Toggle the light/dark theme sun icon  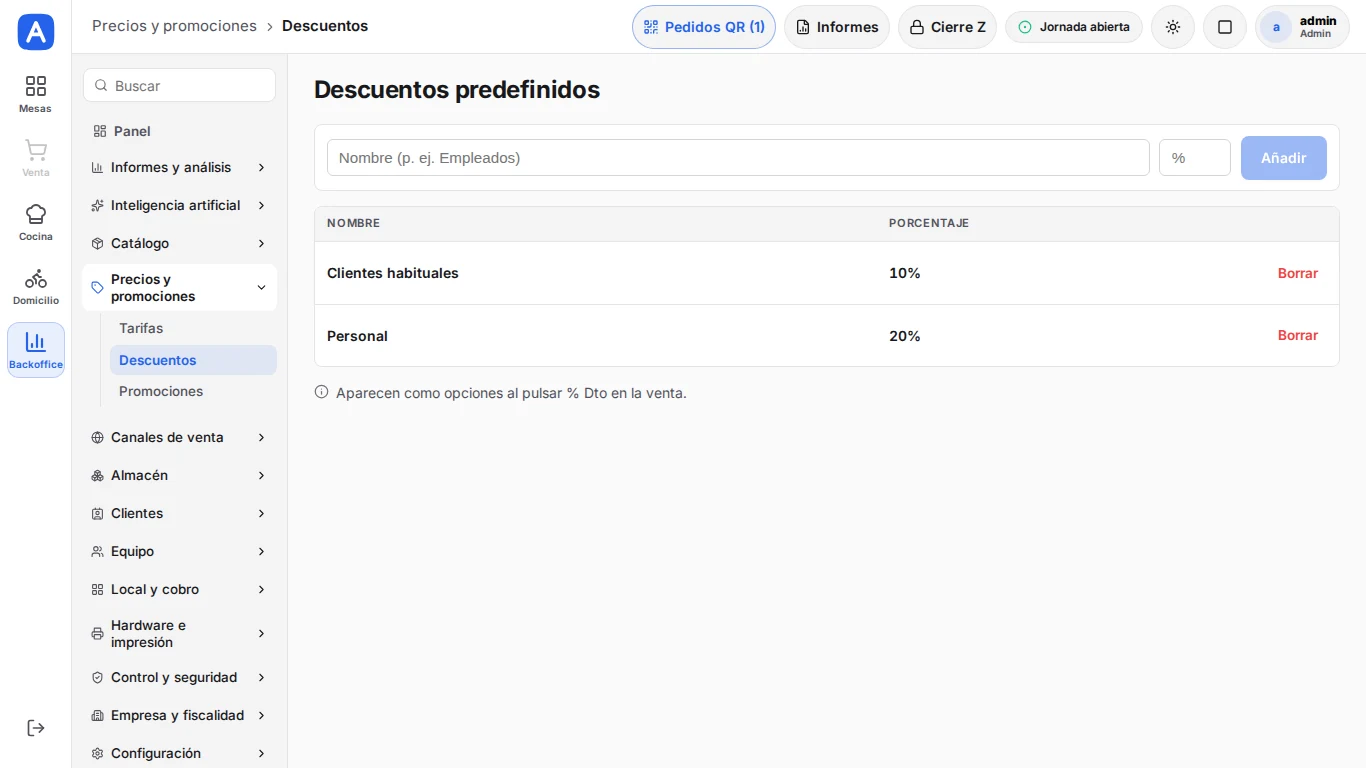click(1173, 27)
